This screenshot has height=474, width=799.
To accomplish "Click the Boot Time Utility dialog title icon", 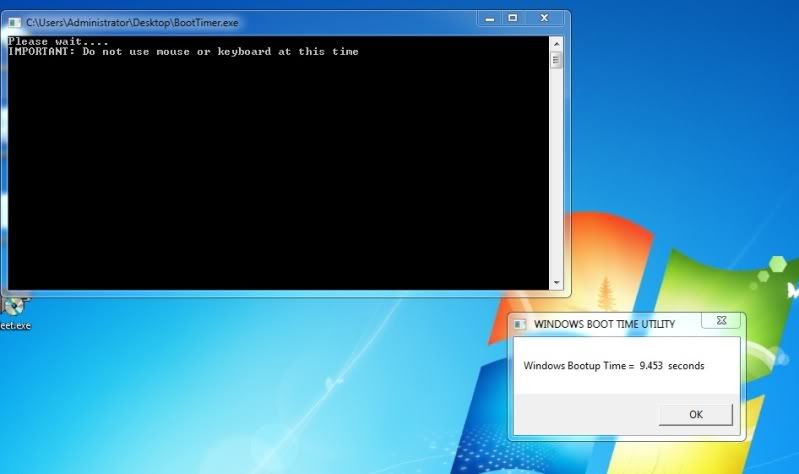I will [520, 324].
